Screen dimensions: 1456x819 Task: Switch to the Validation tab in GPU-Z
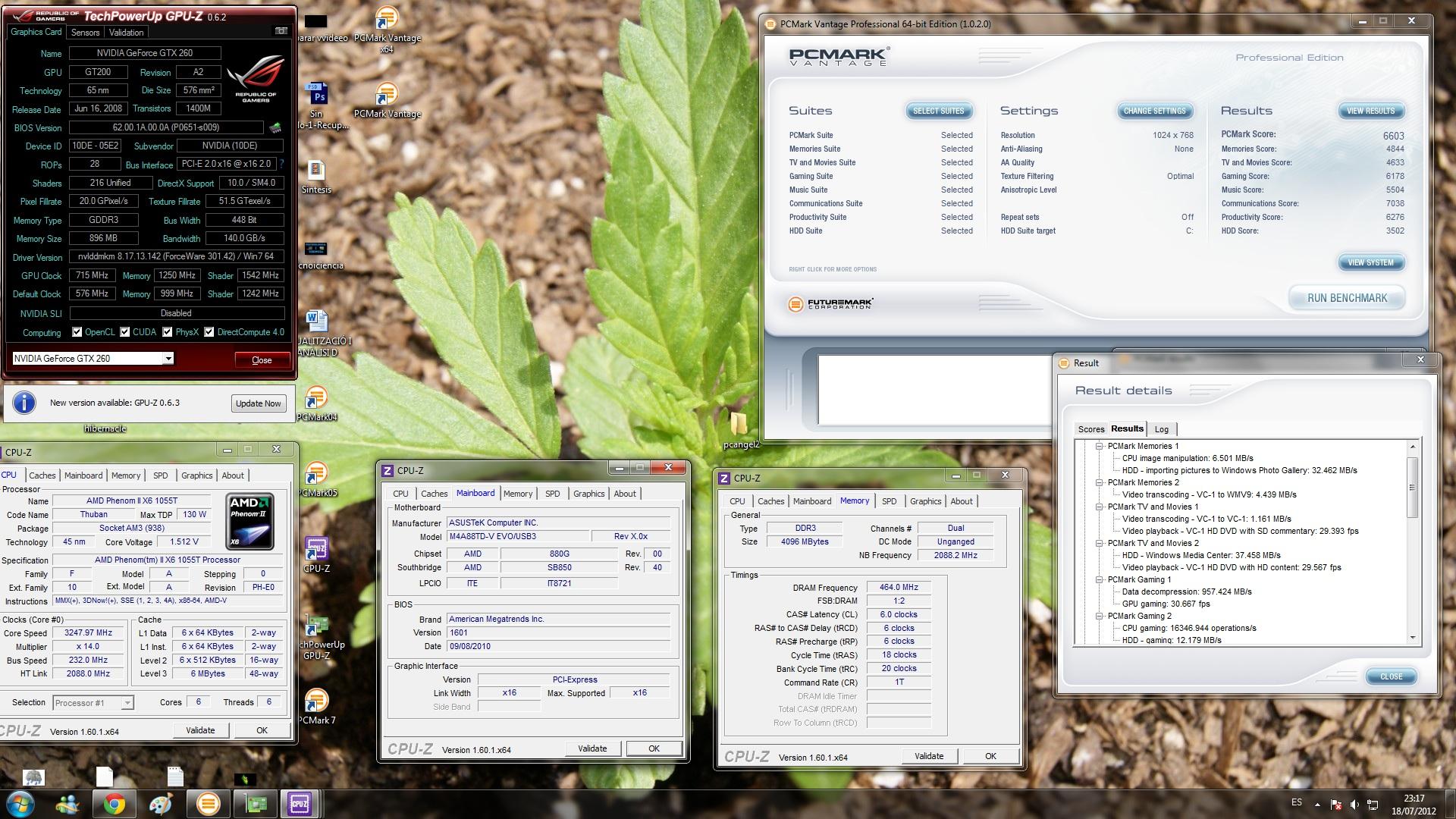[x=126, y=33]
